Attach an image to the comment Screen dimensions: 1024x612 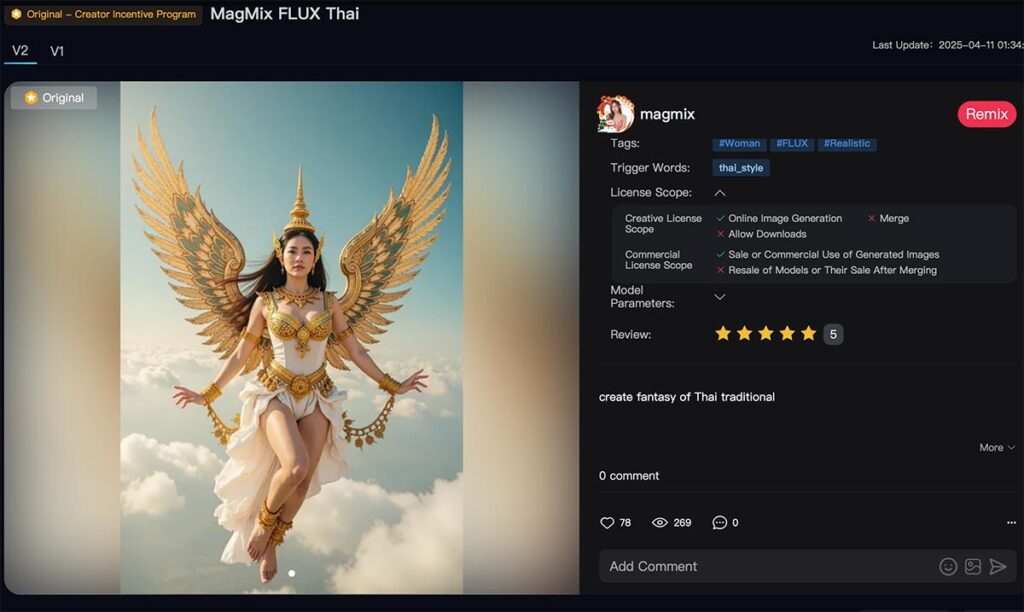click(973, 567)
